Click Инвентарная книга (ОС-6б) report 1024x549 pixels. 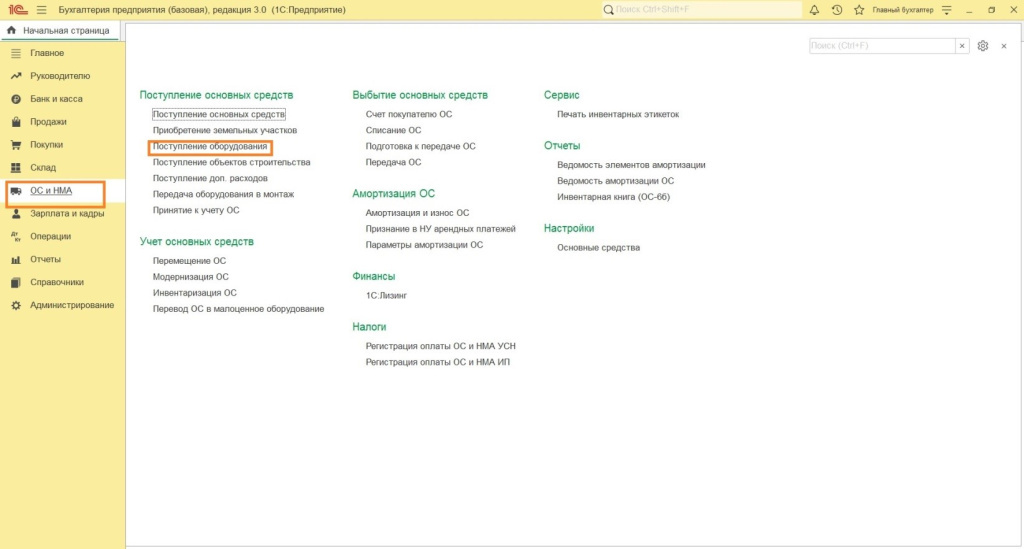[x=613, y=197]
